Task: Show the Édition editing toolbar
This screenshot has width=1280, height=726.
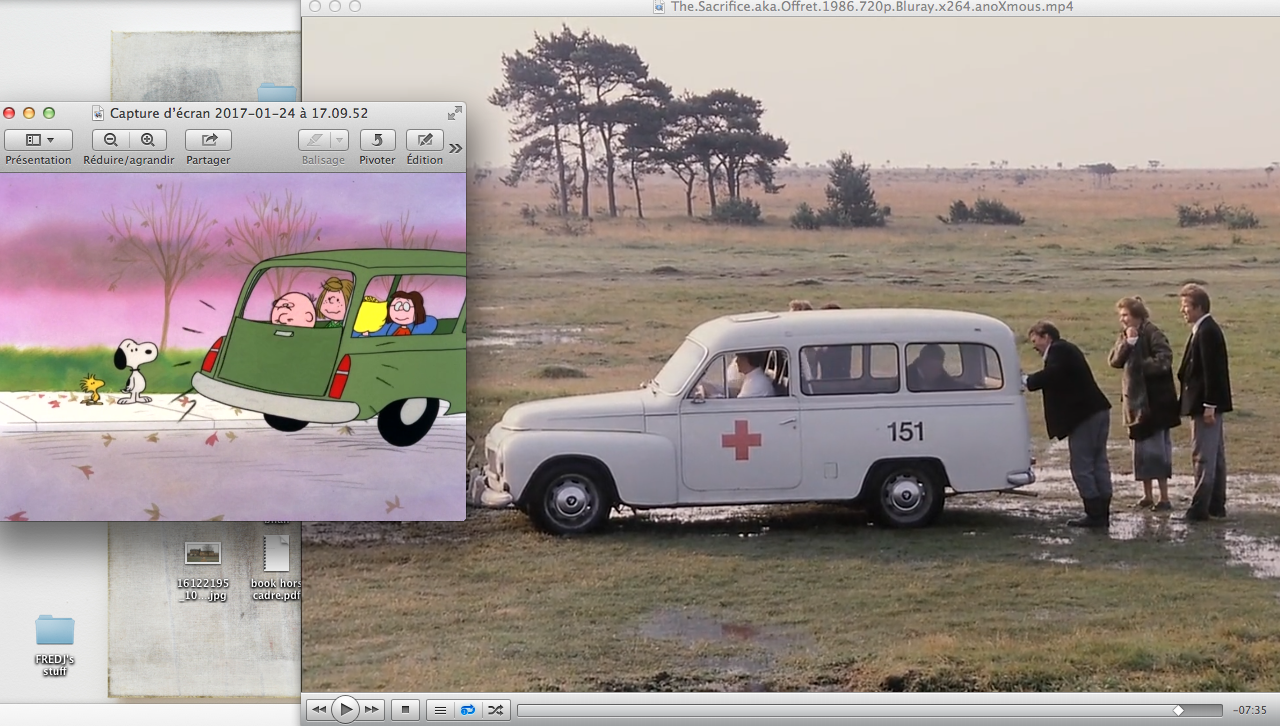Action: coord(425,140)
